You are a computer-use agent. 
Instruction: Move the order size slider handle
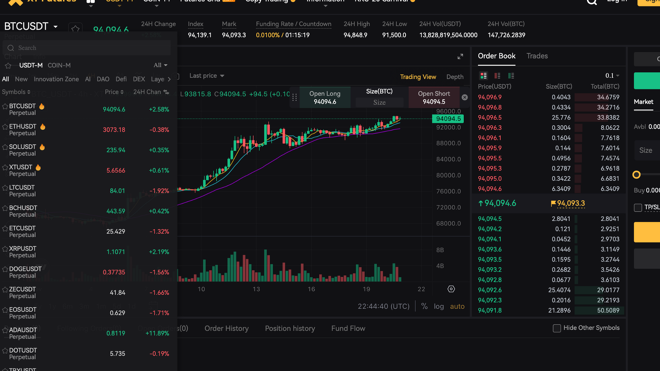tap(636, 175)
